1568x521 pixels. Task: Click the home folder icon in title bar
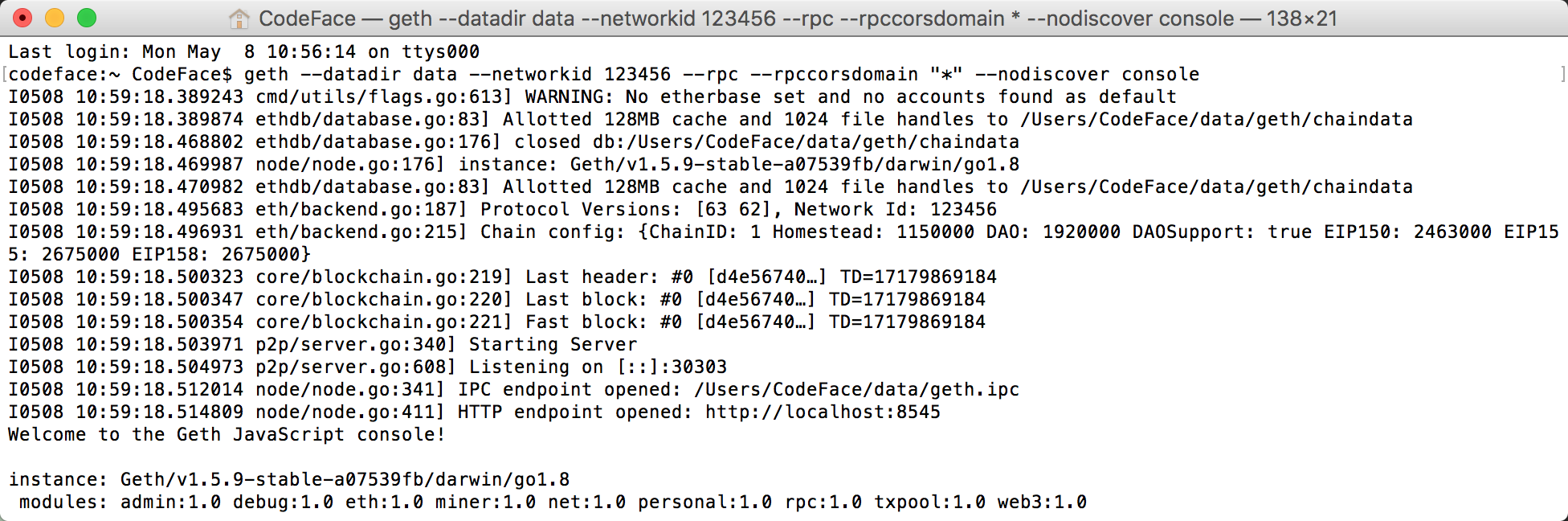coord(239,18)
